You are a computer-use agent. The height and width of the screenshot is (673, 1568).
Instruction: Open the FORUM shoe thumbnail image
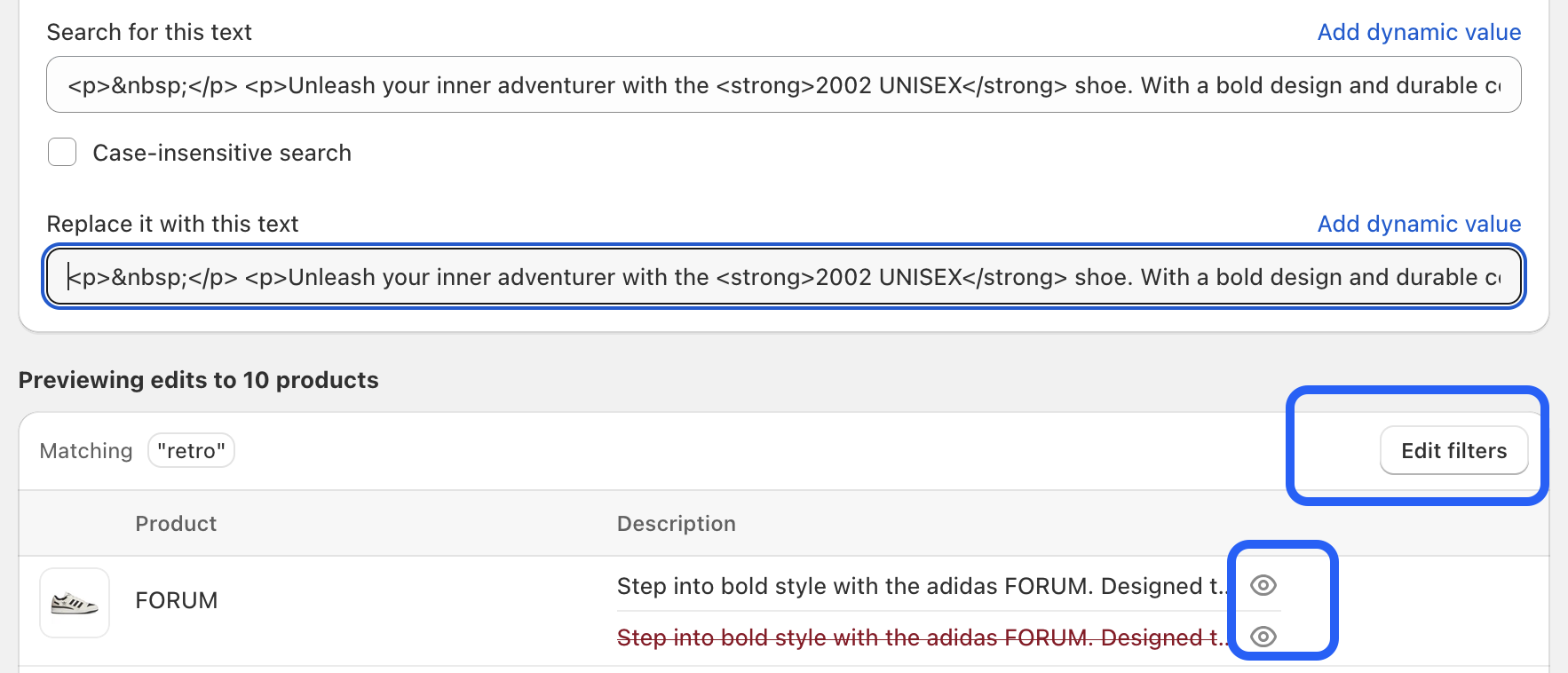tap(75, 603)
